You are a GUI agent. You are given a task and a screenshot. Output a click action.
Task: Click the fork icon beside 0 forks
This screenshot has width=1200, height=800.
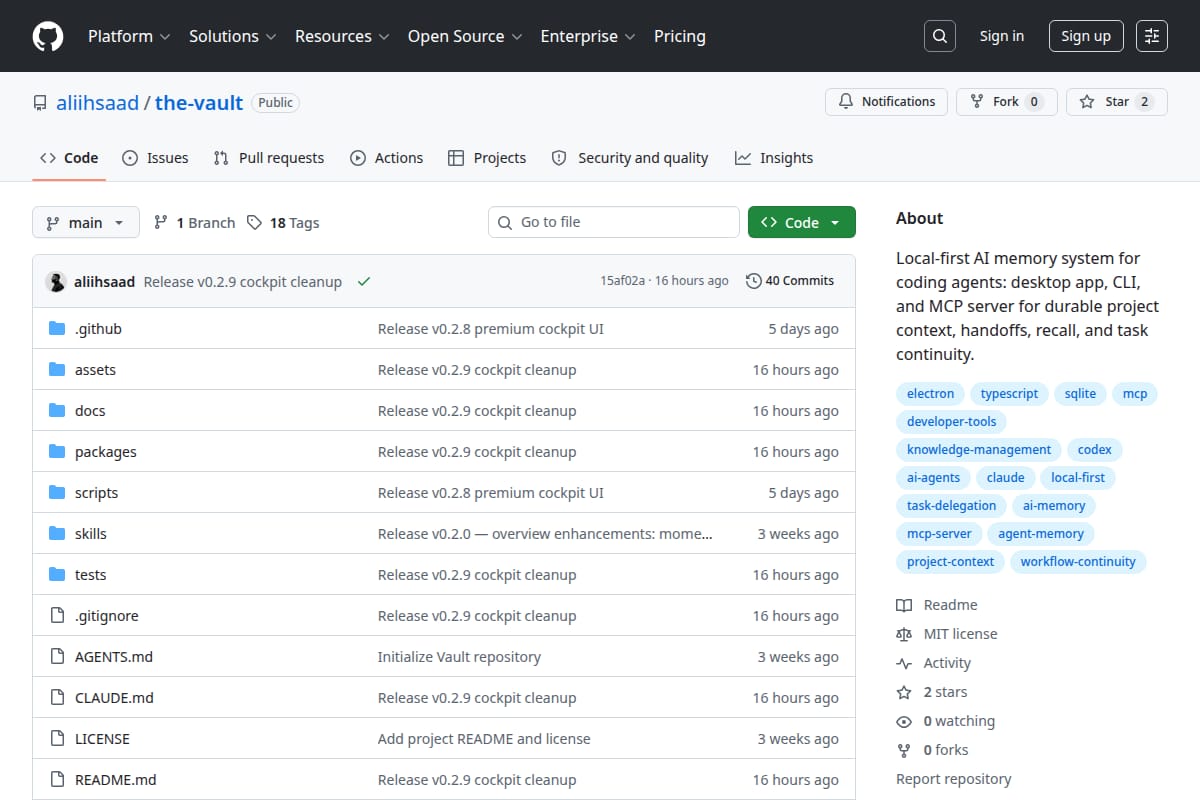(904, 750)
